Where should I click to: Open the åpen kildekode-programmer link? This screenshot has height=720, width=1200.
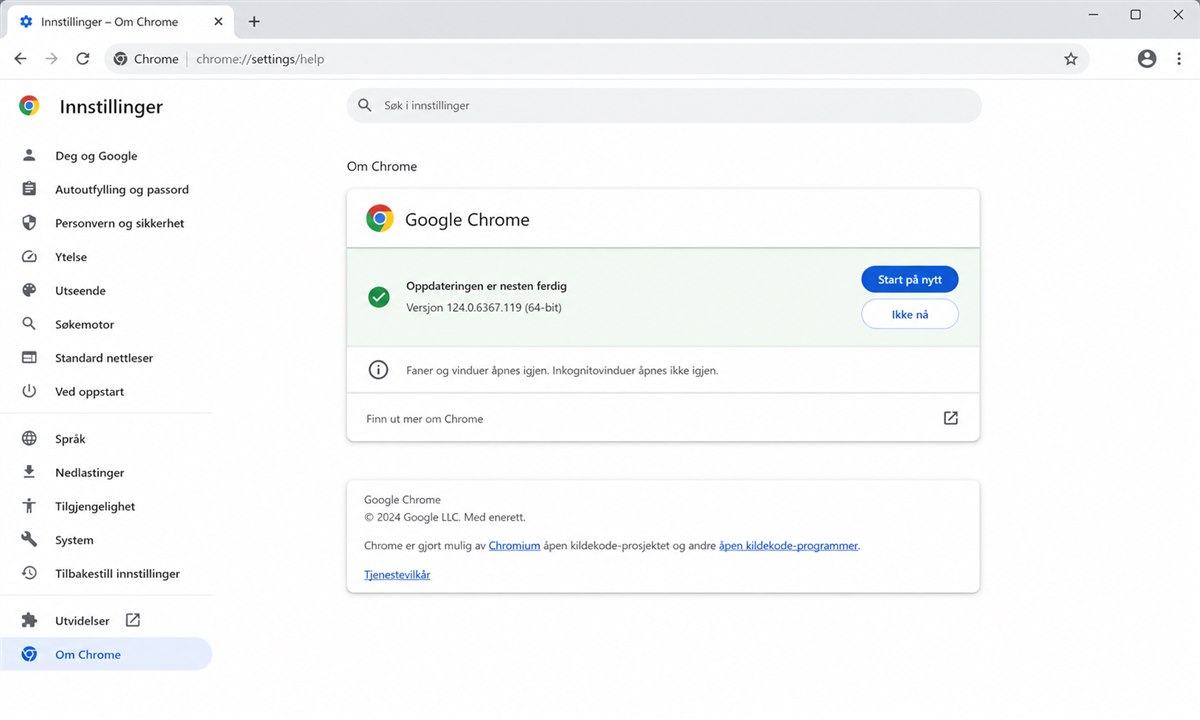[x=788, y=546]
